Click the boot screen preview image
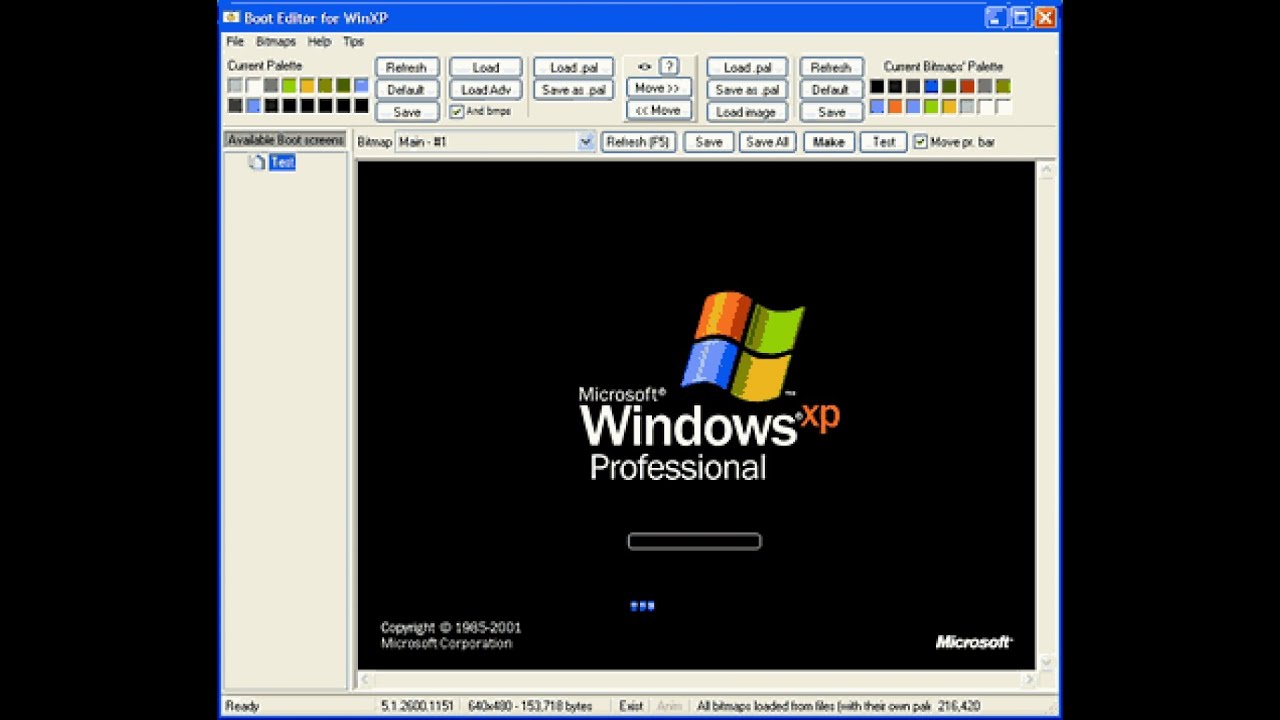This screenshot has height=720, width=1280. coord(696,415)
